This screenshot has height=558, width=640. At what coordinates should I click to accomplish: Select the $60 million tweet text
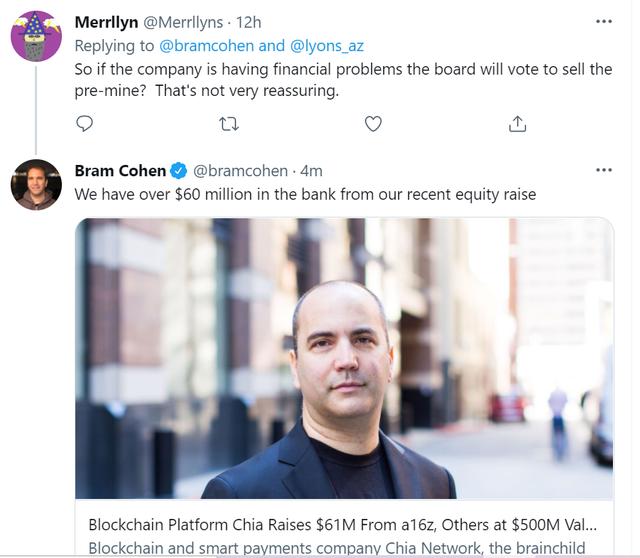[x=305, y=194]
